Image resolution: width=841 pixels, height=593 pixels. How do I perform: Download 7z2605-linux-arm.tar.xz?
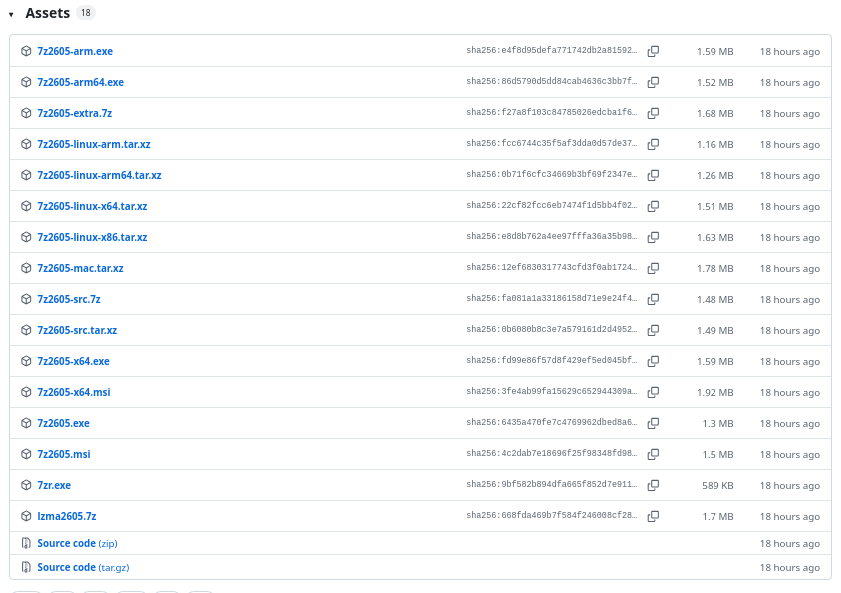coord(94,145)
